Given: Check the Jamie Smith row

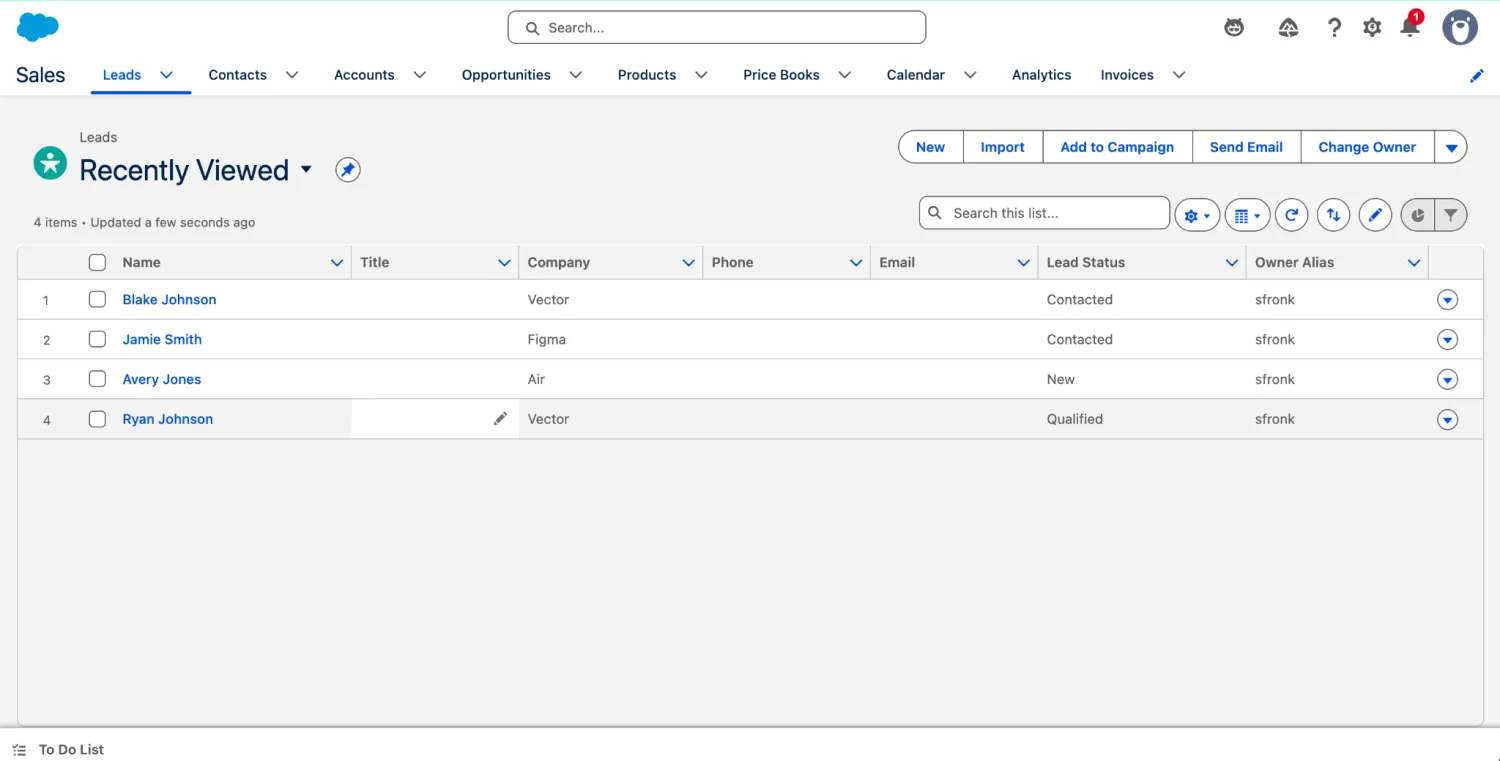Looking at the screenshot, I should (x=97, y=339).
